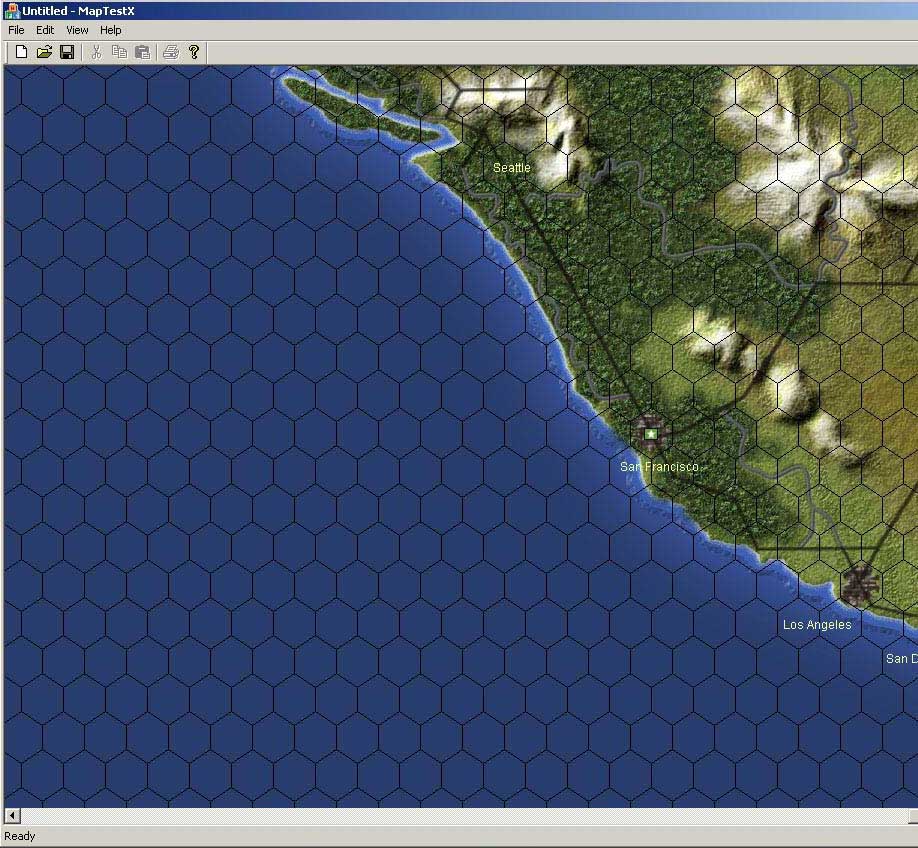
Task: Click the Open file folder icon
Action: [x=44, y=52]
